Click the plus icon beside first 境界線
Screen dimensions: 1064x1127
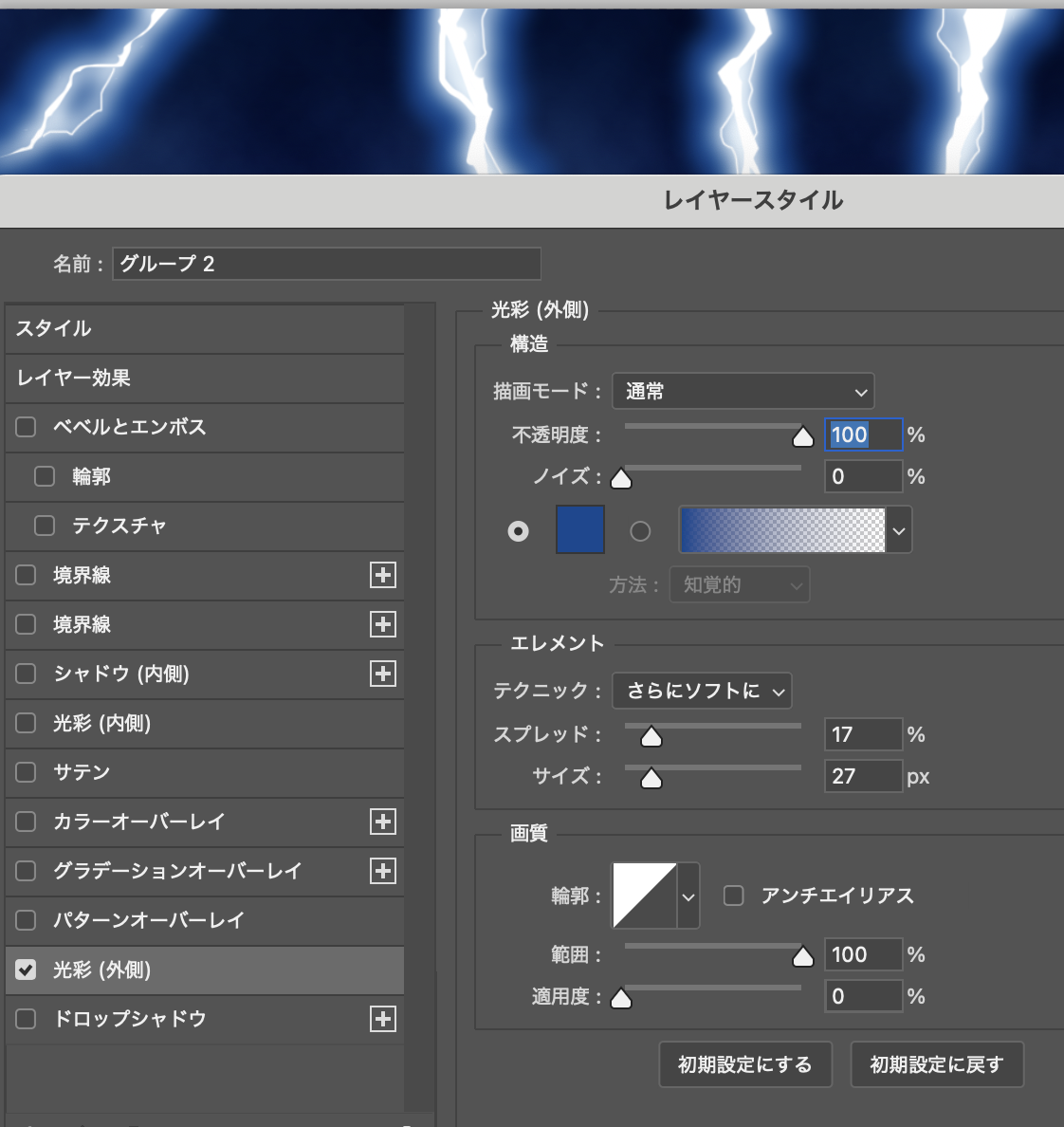click(383, 575)
